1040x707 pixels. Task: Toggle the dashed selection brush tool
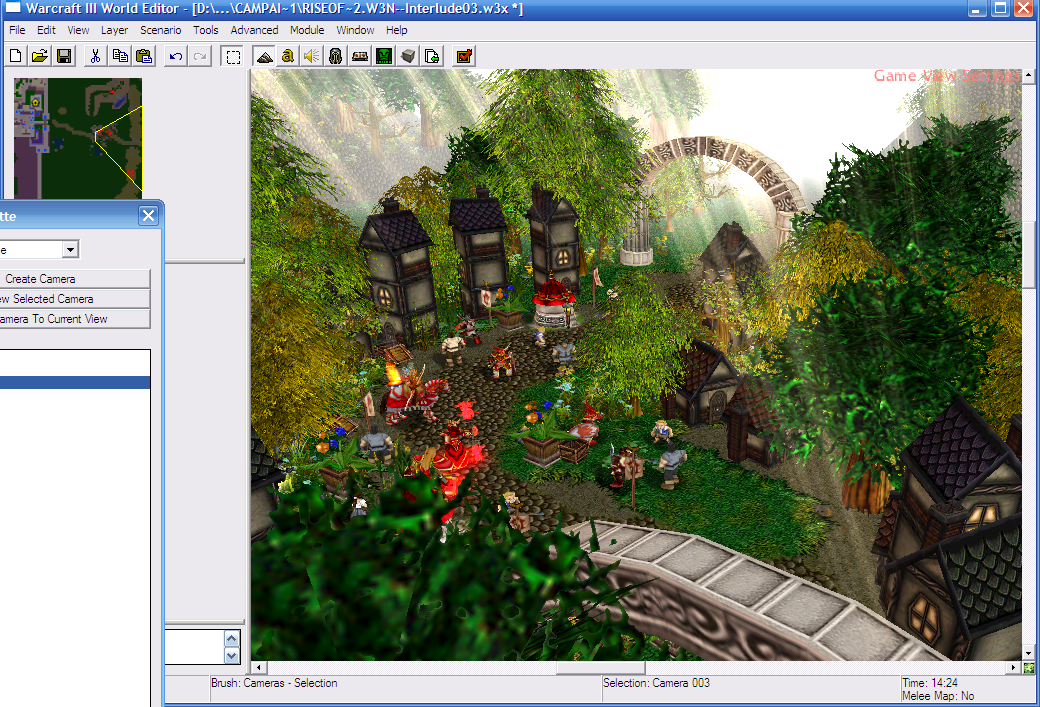coord(233,56)
